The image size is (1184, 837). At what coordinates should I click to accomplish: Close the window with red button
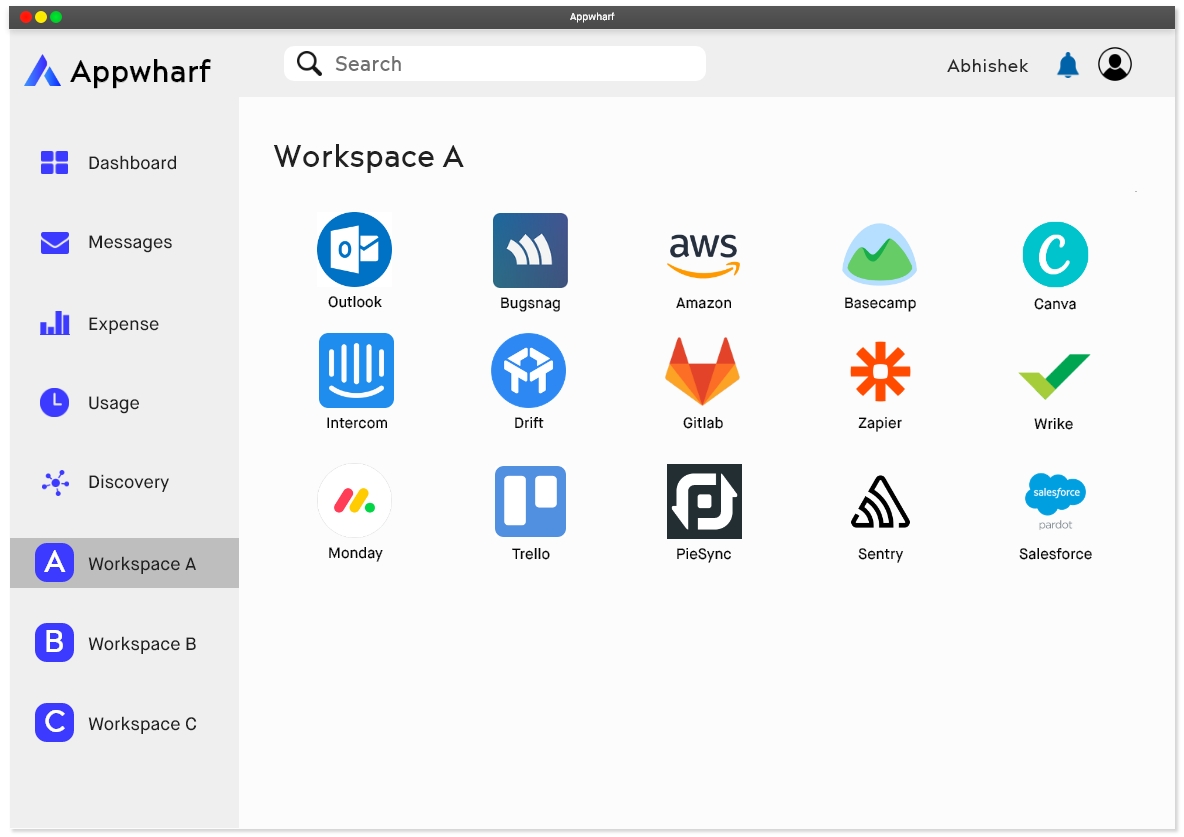(x=26, y=17)
